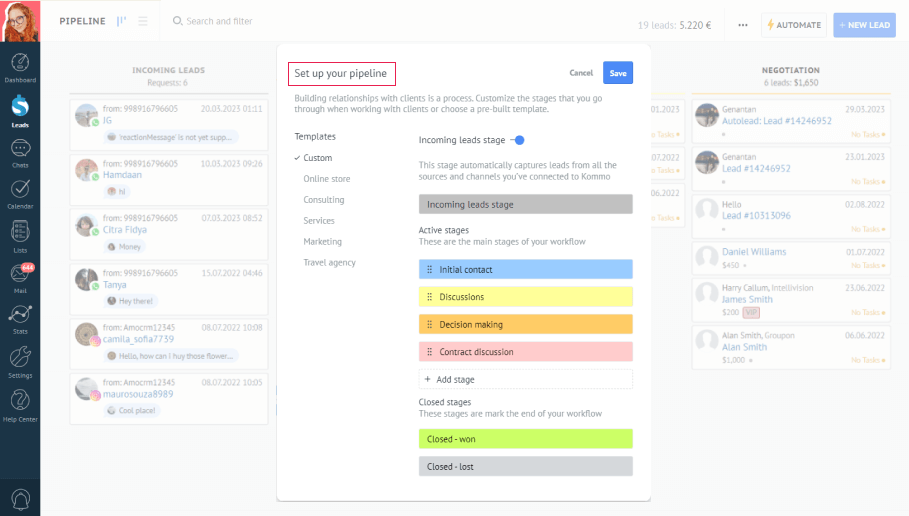This screenshot has height=516, width=909.
Task: Switch to pipeline view icon
Action: (x=121, y=21)
